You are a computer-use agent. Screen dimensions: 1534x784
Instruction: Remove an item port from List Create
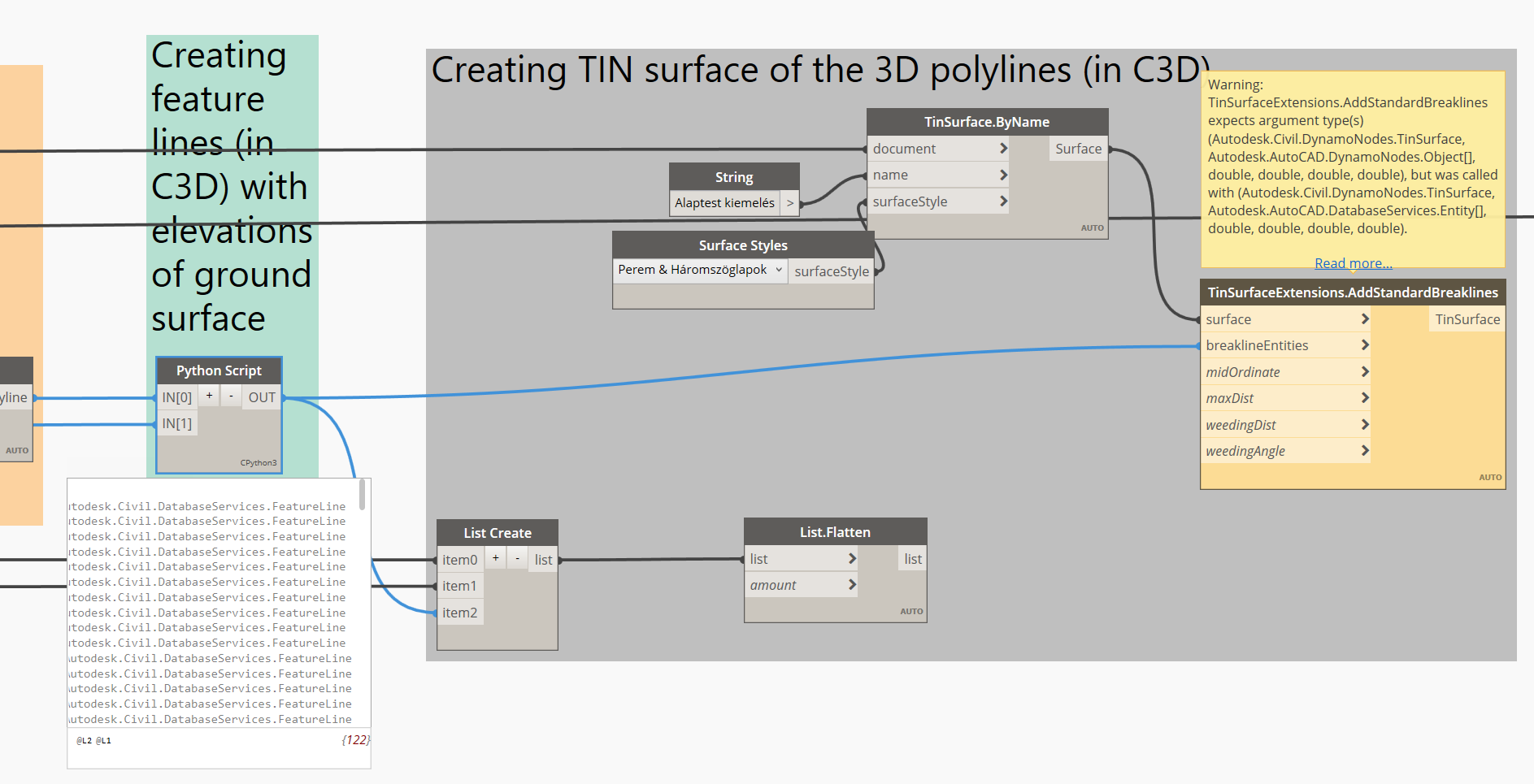click(517, 558)
